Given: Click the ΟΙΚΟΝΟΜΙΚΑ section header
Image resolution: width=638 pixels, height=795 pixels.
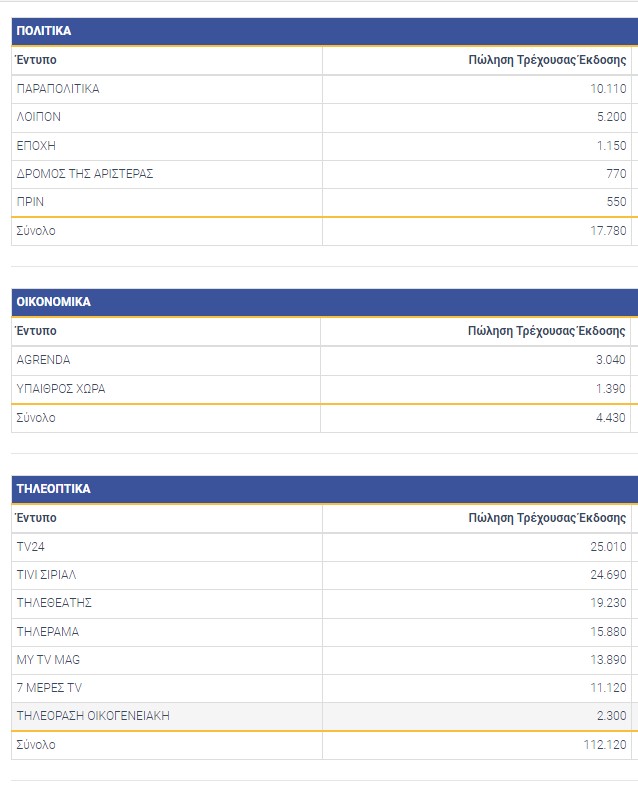Looking at the screenshot, I should click(x=54, y=302).
